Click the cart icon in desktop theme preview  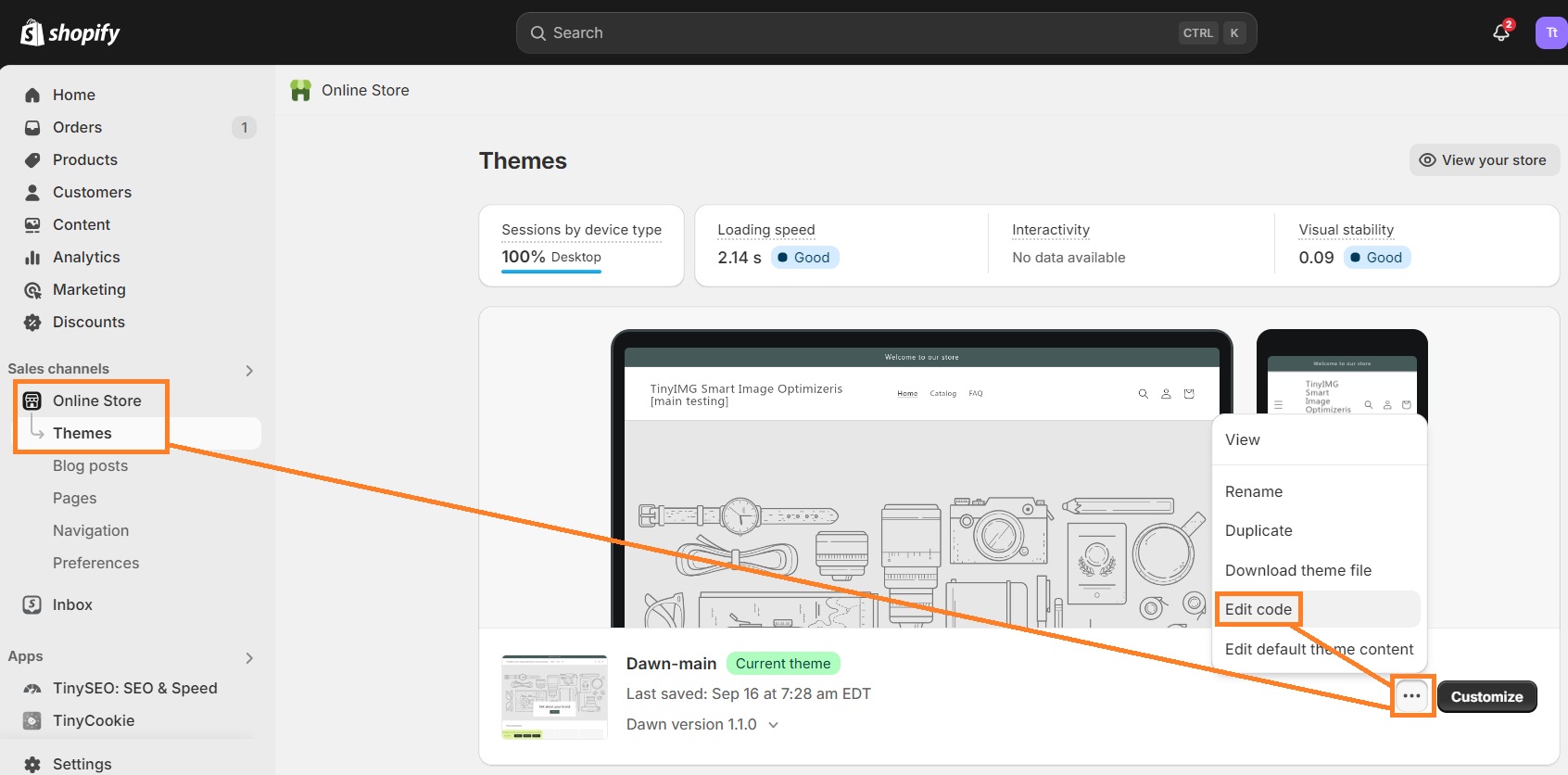click(x=1189, y=394)
